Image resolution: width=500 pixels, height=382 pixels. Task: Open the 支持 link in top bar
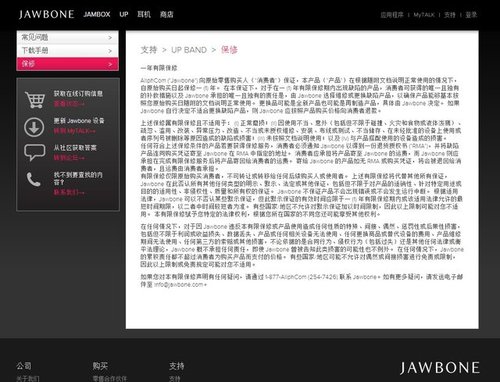click(450, 15)
